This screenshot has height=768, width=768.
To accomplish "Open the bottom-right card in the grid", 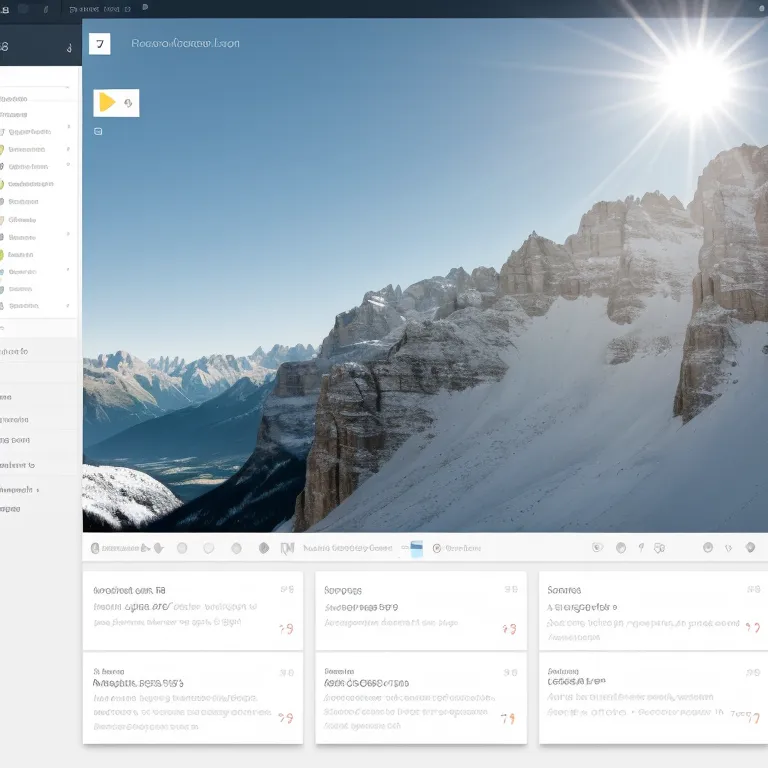I will 653,698.
